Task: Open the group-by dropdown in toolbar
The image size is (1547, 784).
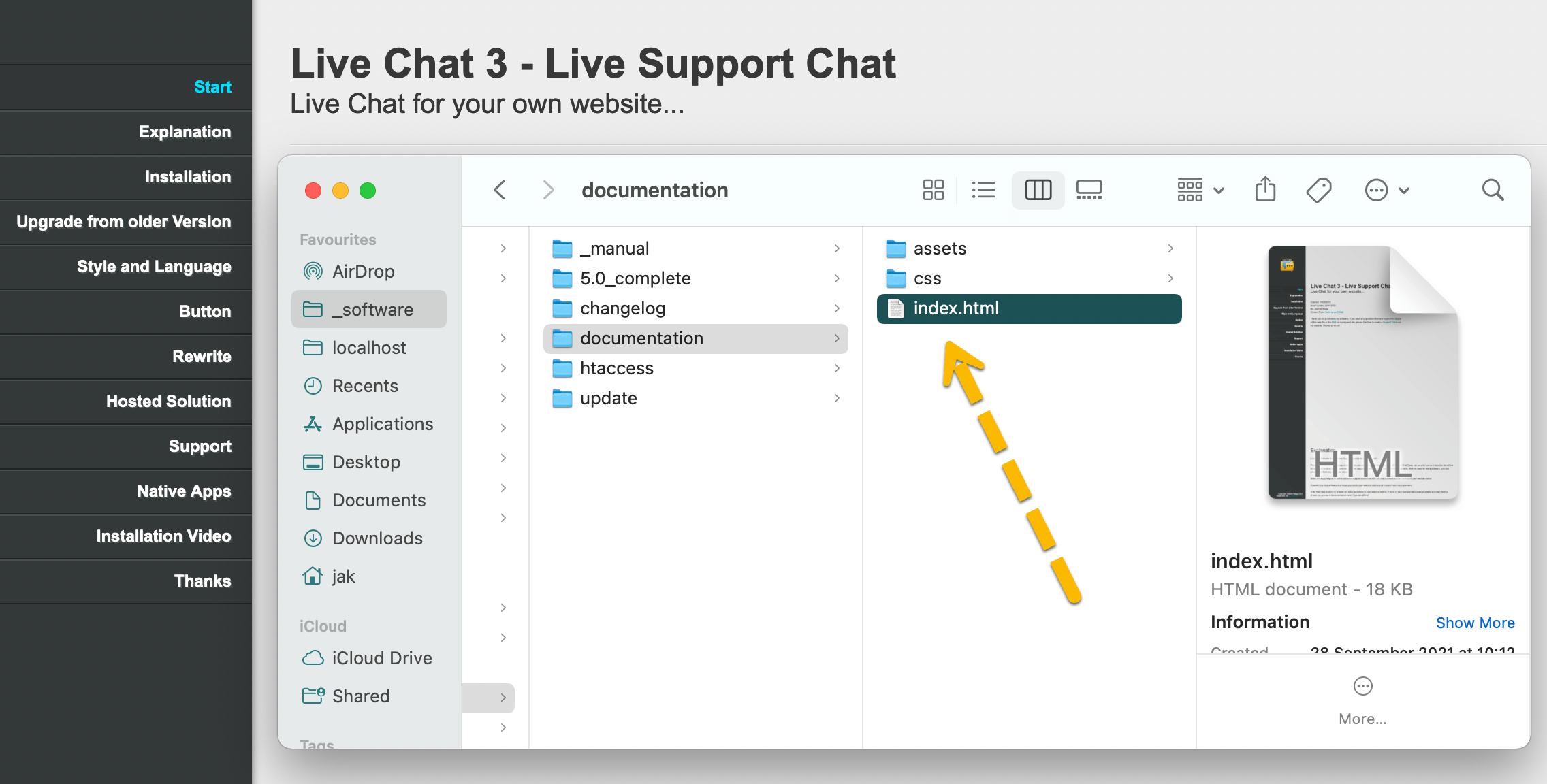Action: 1200,190
